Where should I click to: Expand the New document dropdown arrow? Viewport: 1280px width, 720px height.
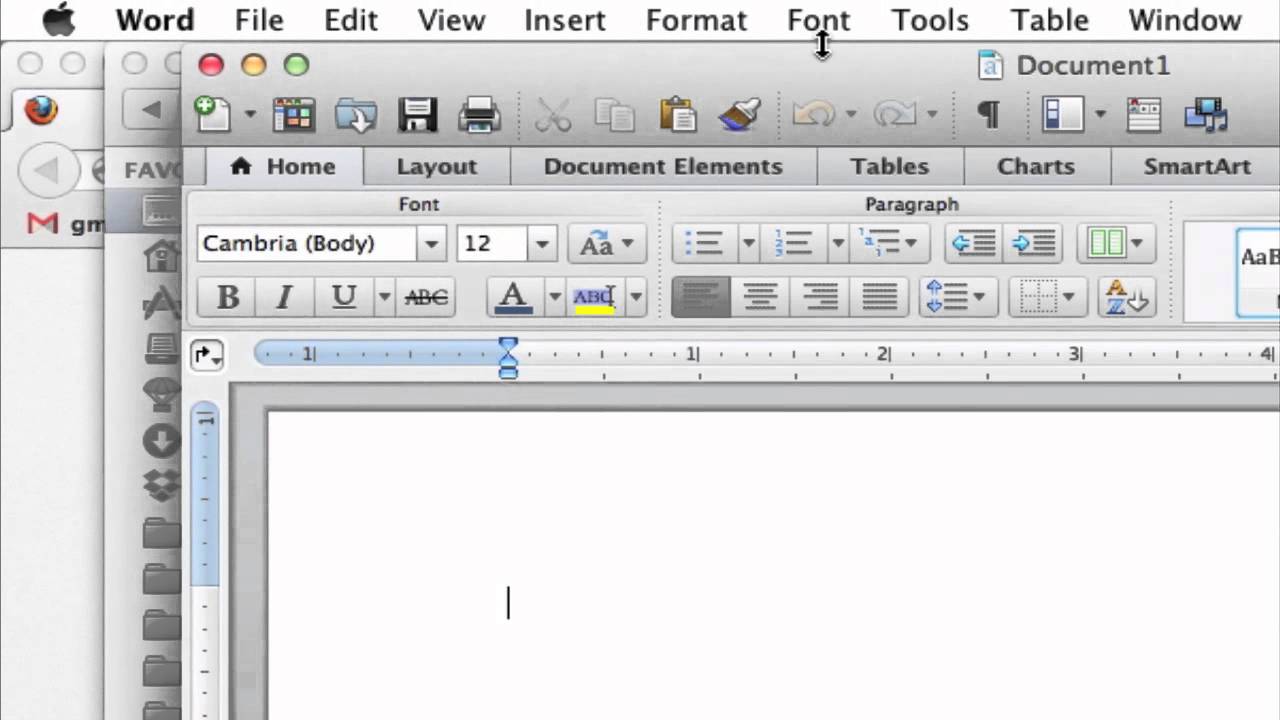[249, 115]
